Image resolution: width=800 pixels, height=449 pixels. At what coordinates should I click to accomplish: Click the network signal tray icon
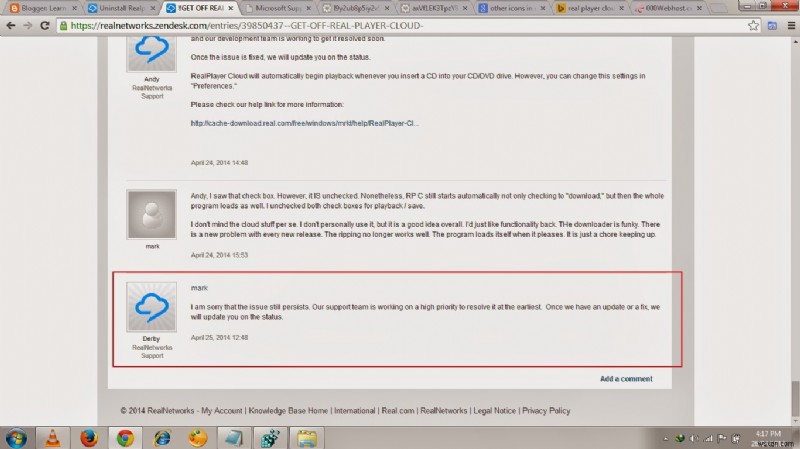[x=708, y=438]
